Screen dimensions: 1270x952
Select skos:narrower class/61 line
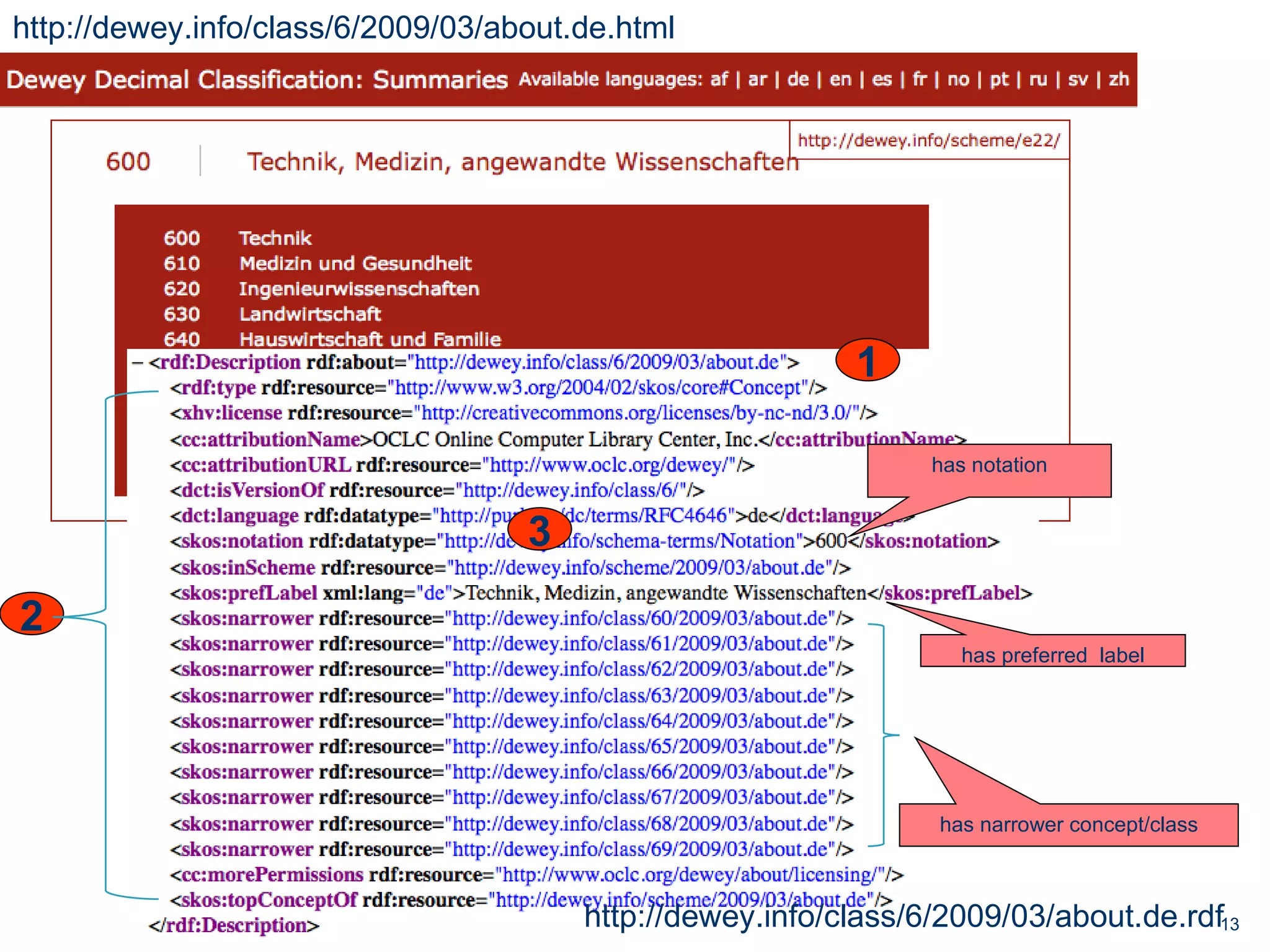click(512, 645)
